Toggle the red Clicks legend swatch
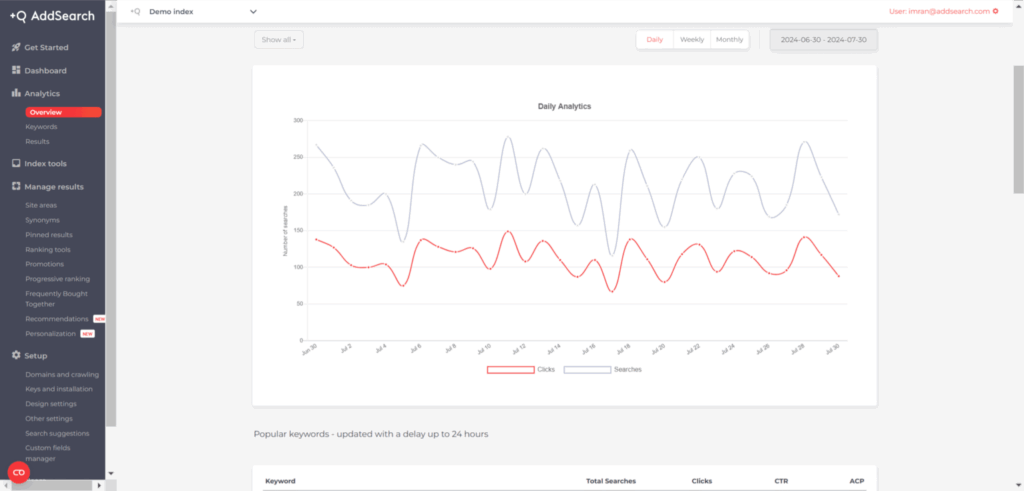The image size is (1024, 491). coord(510,370)
